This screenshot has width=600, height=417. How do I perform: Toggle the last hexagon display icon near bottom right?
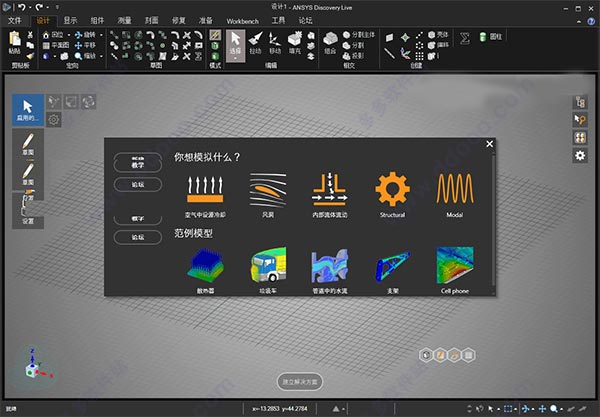[469, 355]
